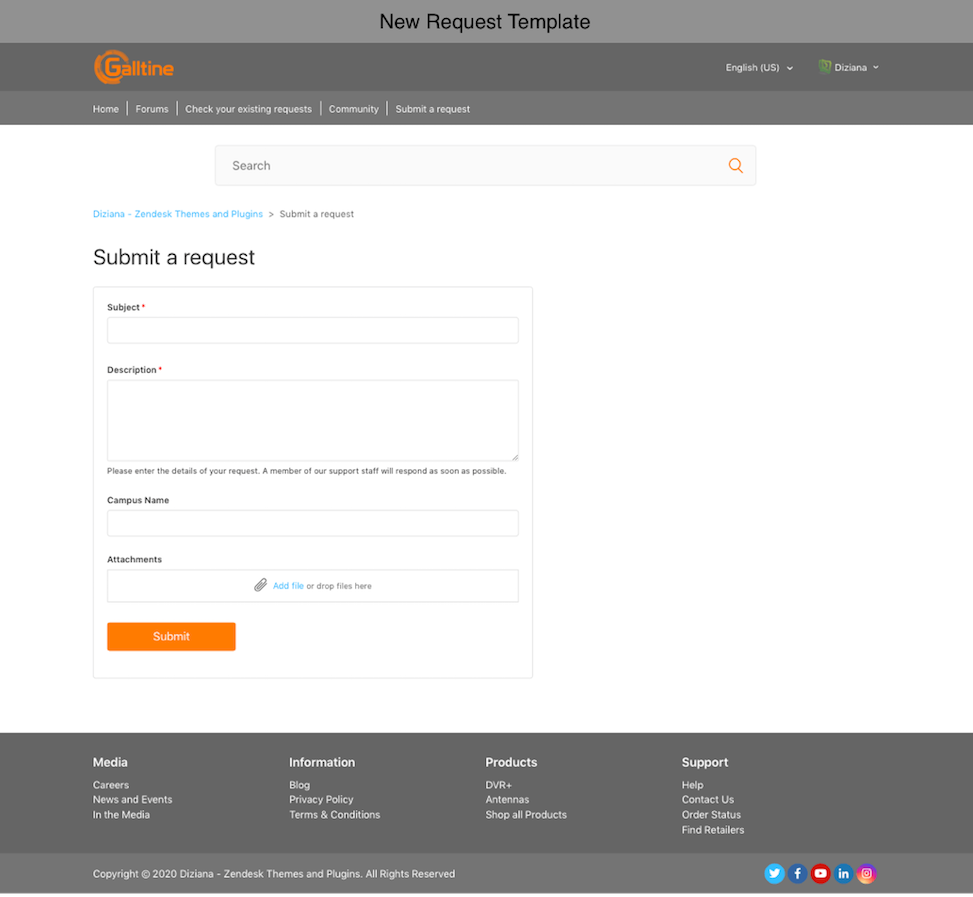Open the Instagram social icon
973x897 pixels.
pos(866,873)
